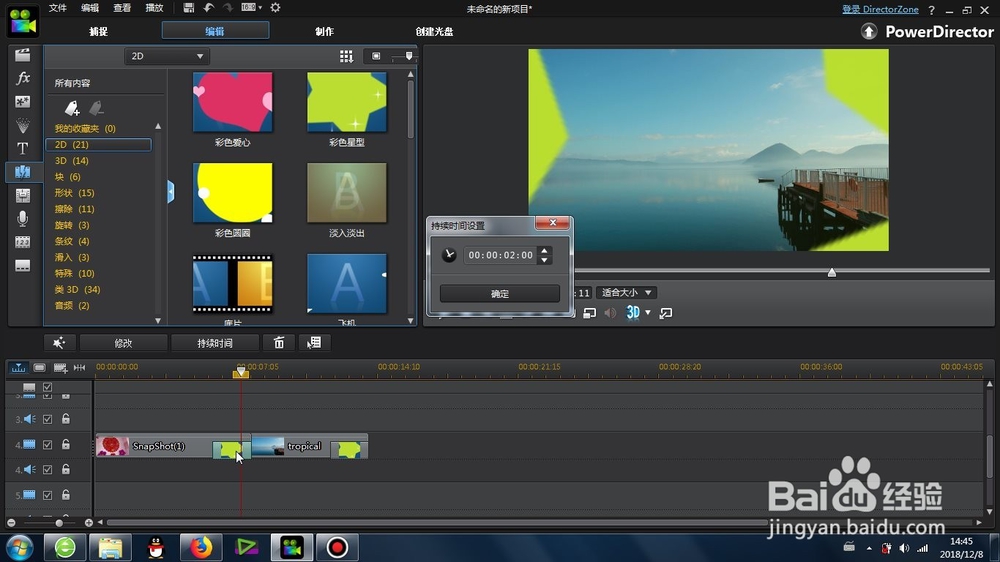Switch to timeline view icon
Image resolution: width=1000 pixels, height=562 pixels.
[x=18, y=367]
